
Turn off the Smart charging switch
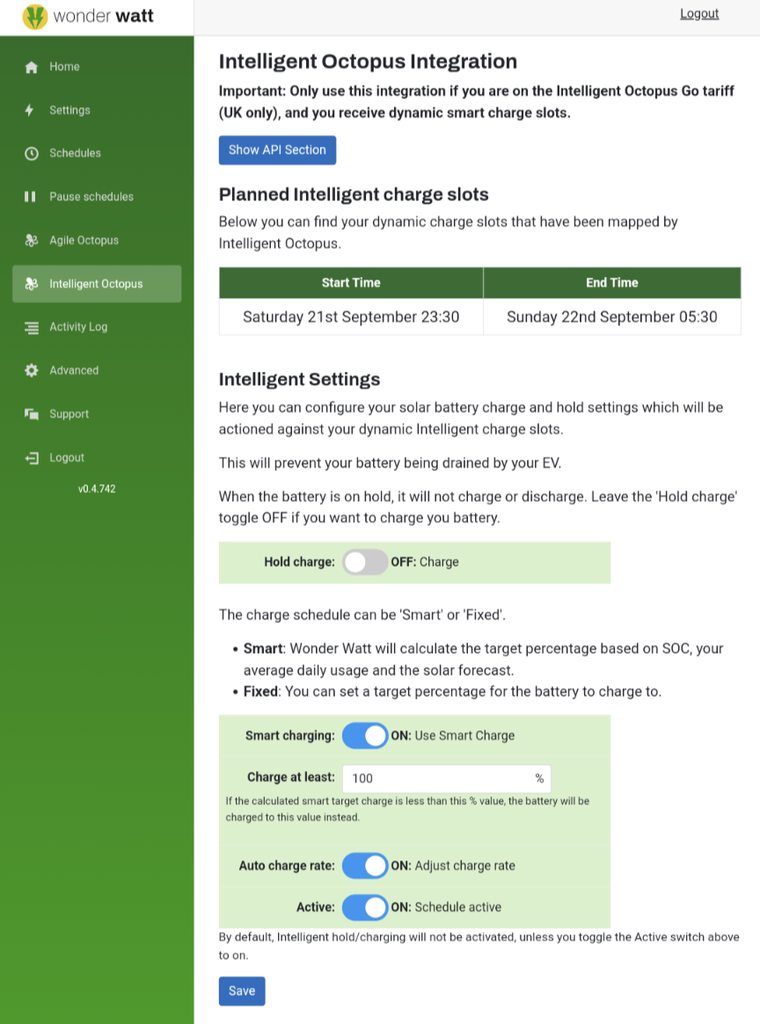coord(365,736)
